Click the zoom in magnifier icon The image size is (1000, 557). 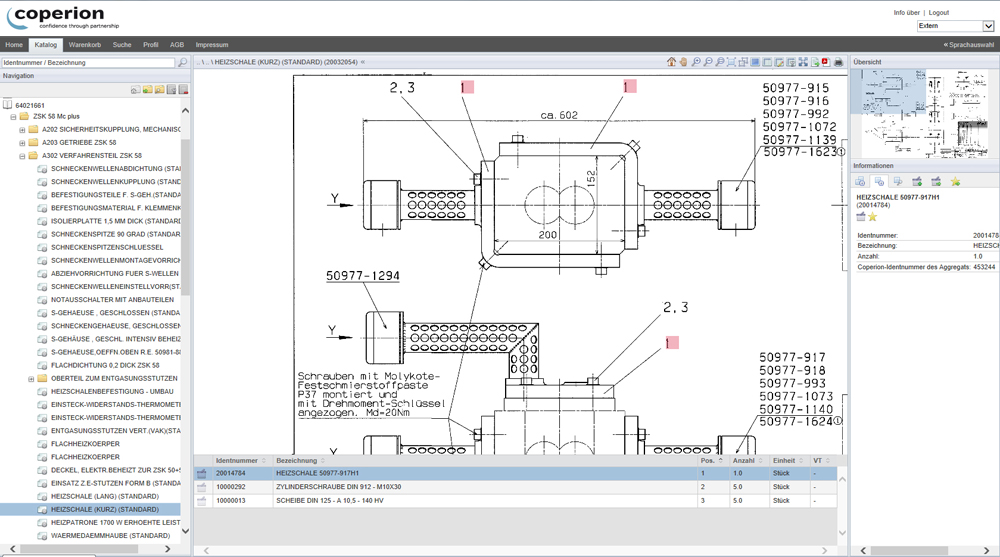696,62
